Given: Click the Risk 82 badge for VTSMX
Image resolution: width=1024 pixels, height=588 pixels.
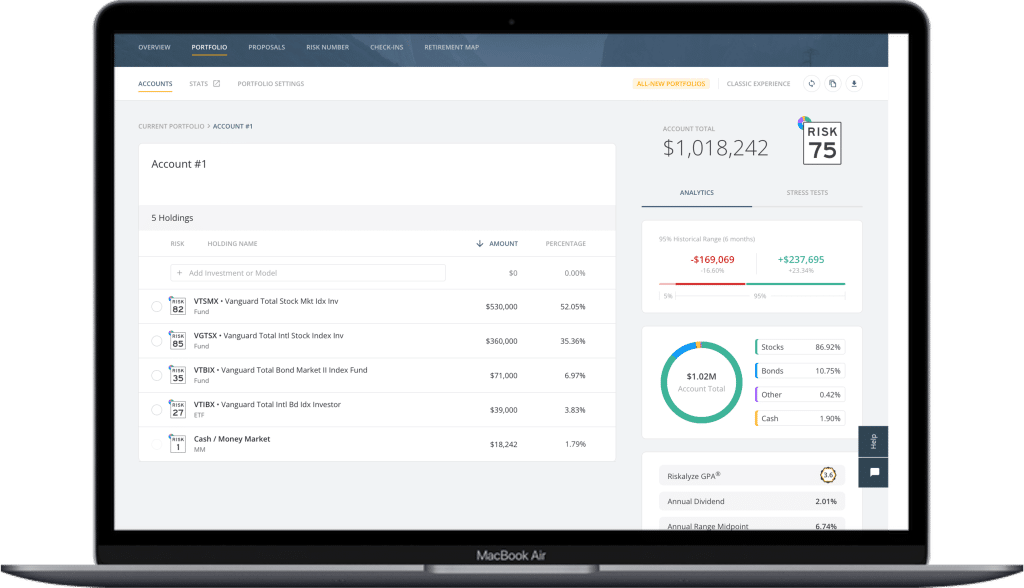Looking at the screenshot, I should pos(178,307).
